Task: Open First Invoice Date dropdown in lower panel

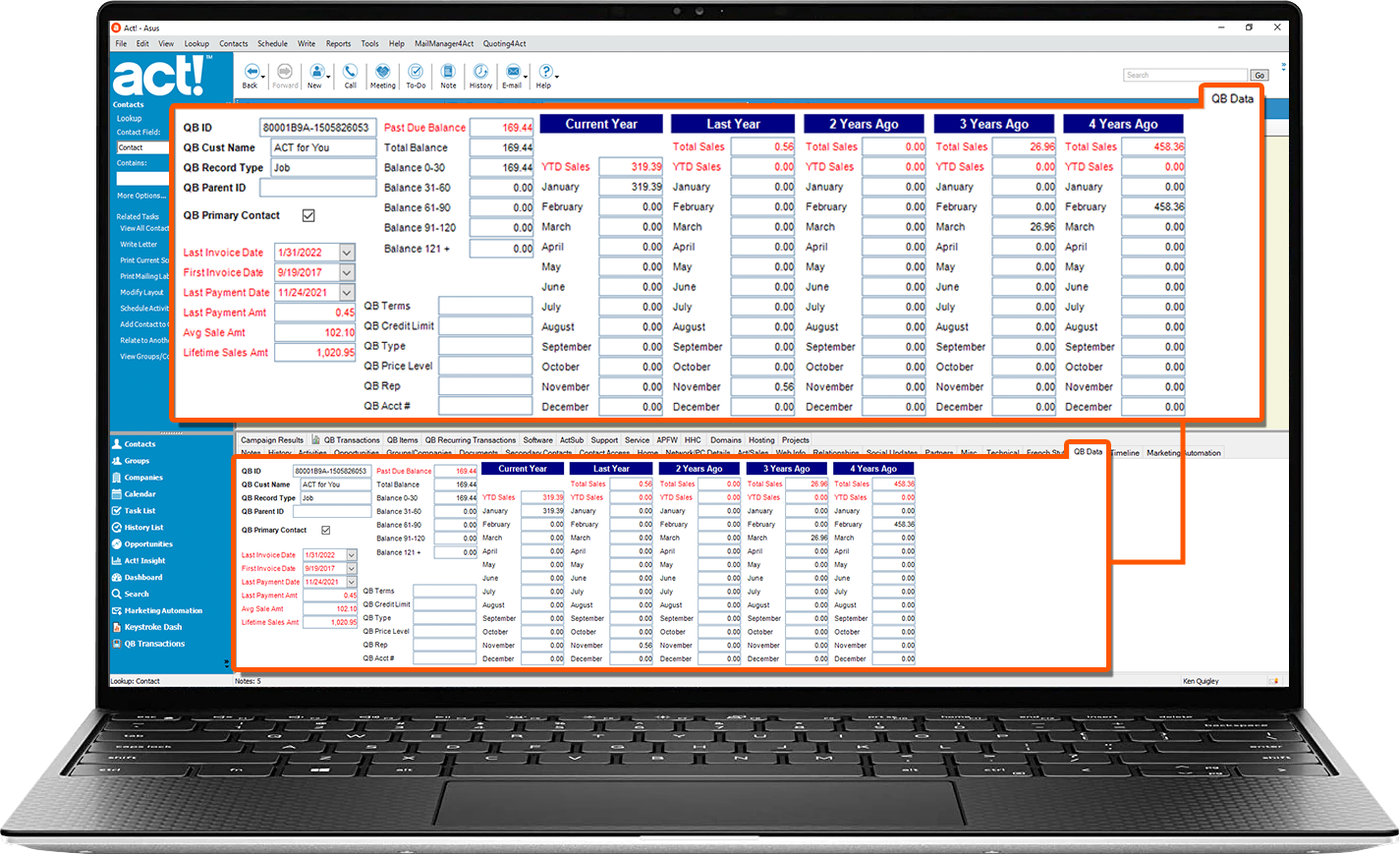Action: tap(351, 568)
